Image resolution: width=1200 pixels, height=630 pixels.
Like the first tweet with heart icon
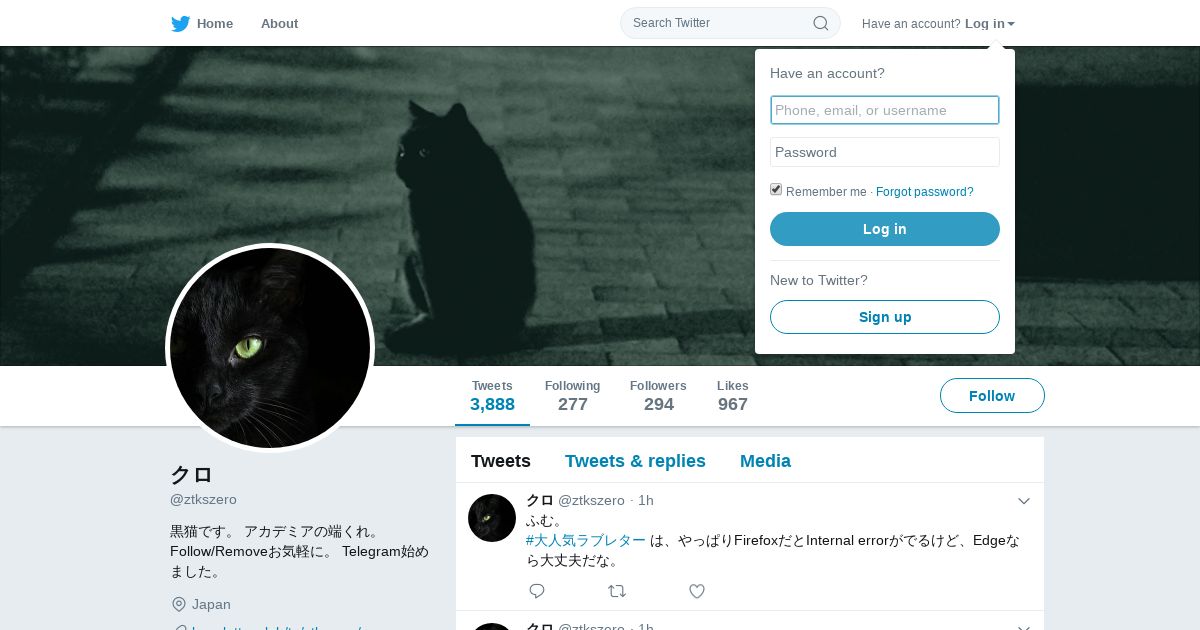click(697, 591)
